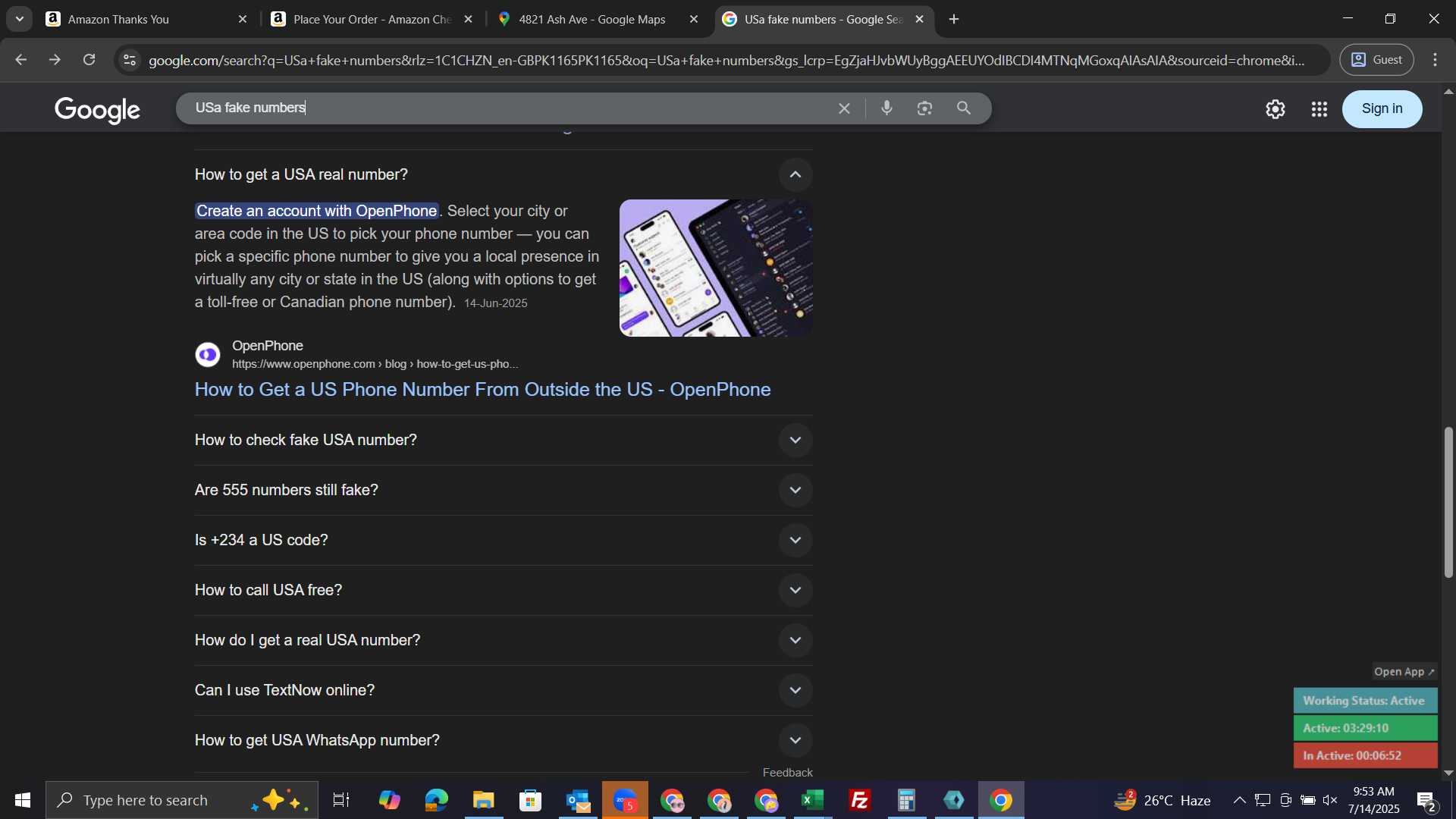Expand 'How to check fake USA number?'
The height and width of the screenshot is (819, 1456).
(x=795, y=441)
